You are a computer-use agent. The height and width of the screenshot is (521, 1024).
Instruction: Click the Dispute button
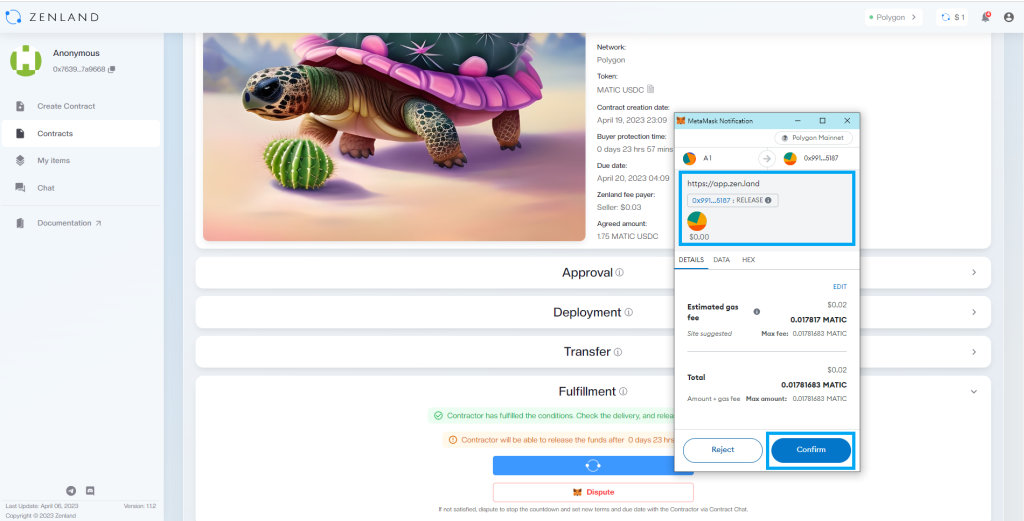click(593, 492)
